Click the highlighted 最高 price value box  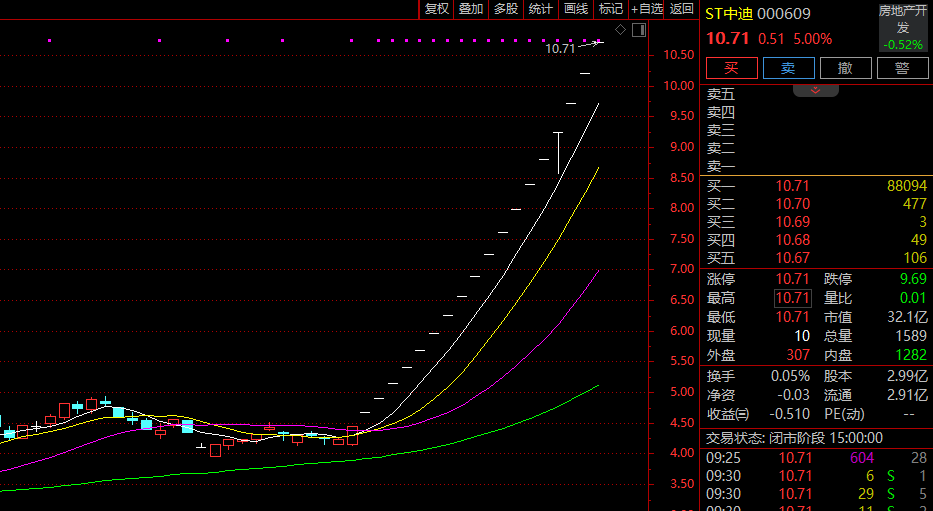tap(792, 298)
